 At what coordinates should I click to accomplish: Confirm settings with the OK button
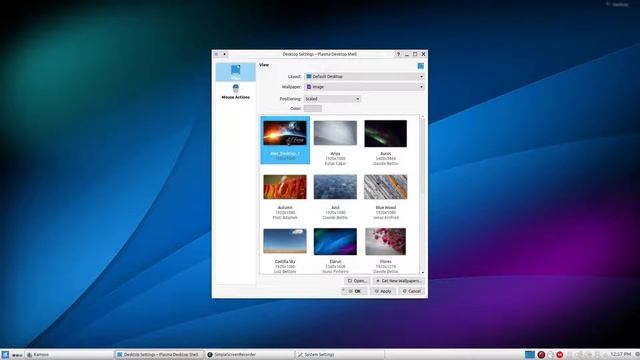[x=354, y=291]
